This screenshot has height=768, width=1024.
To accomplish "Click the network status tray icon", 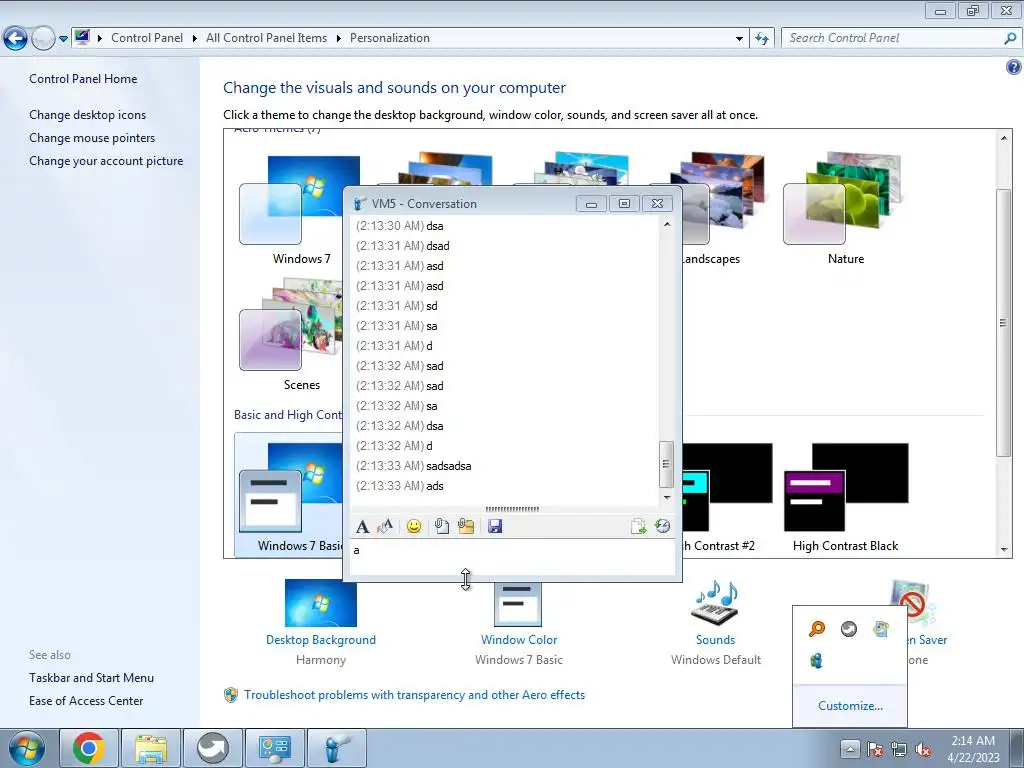I will 899,749.
